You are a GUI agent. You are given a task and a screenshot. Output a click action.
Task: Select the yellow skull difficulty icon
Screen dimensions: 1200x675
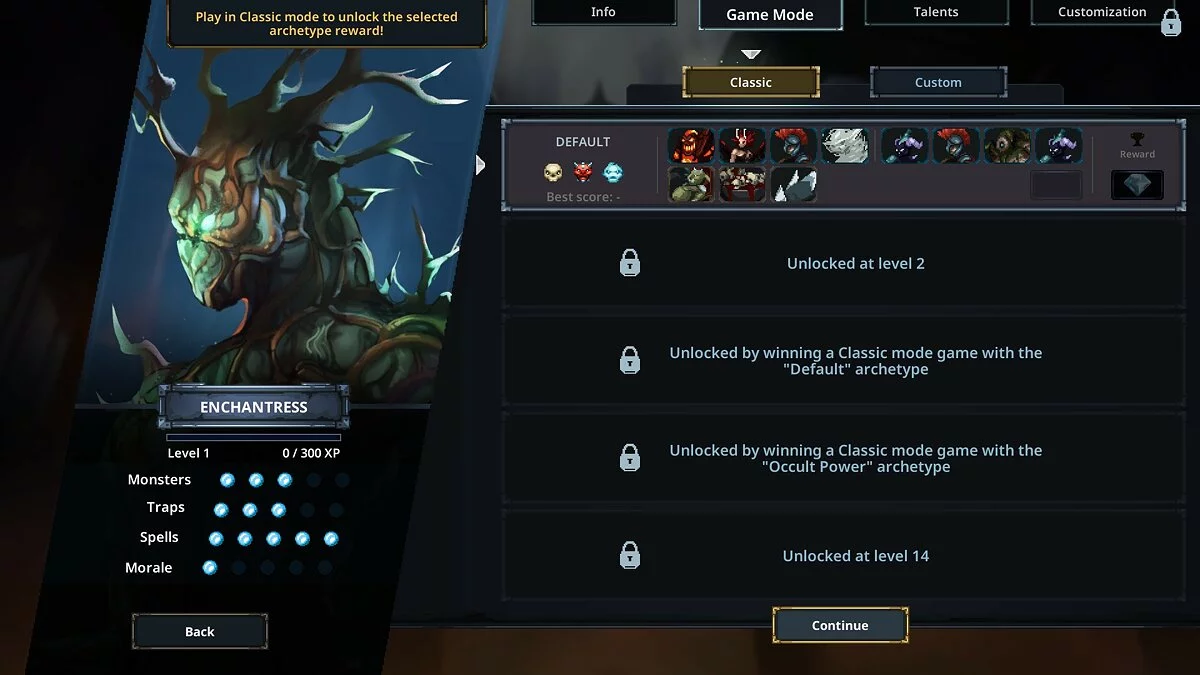coord(553,173)
